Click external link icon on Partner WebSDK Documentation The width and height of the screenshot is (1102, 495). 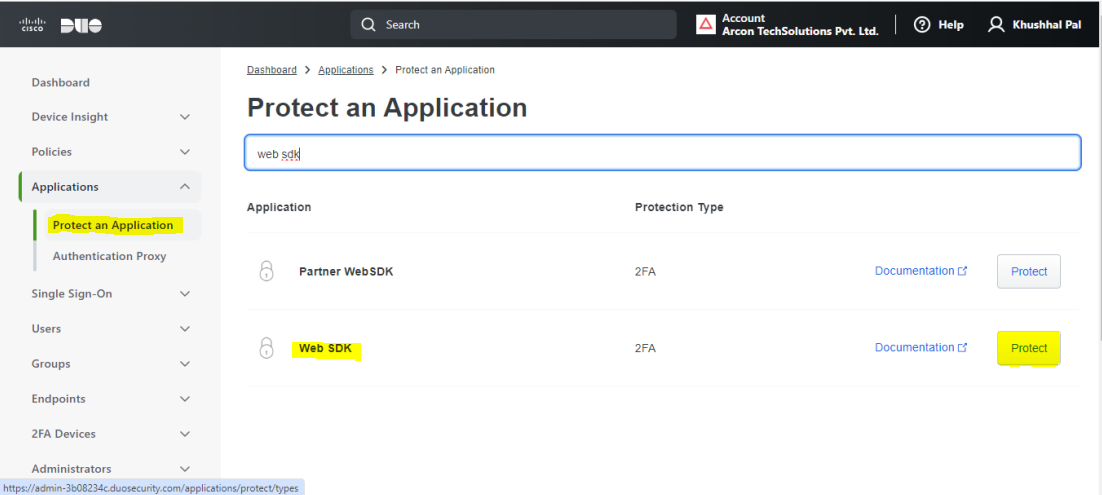962,271
